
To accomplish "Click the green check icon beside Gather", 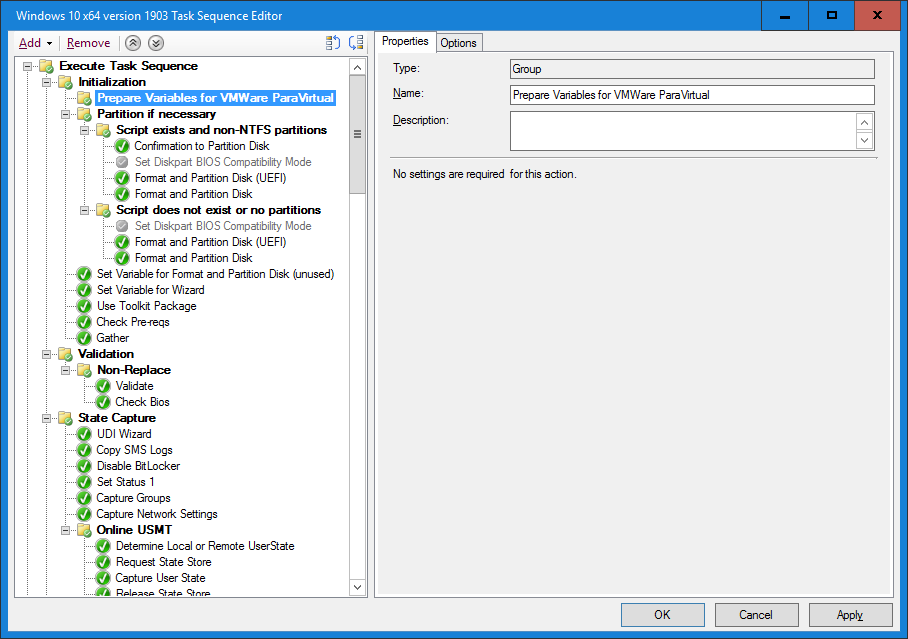I will (x=85, y=338).
